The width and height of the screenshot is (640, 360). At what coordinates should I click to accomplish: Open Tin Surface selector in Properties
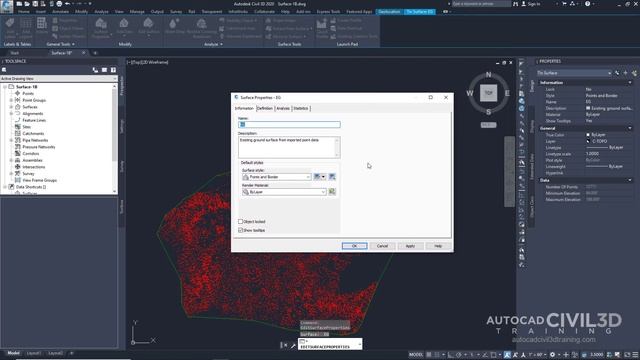click(x=574, y=73)
